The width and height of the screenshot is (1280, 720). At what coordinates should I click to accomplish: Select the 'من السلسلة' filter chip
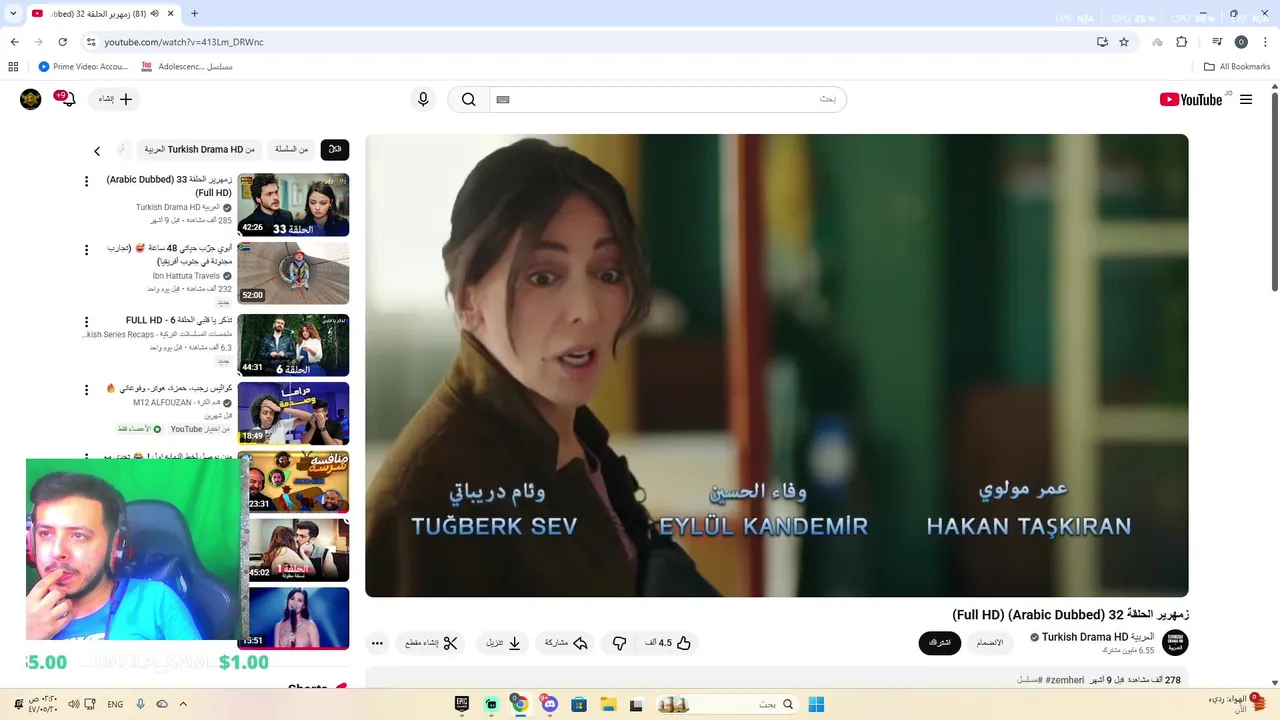[291, 149]
